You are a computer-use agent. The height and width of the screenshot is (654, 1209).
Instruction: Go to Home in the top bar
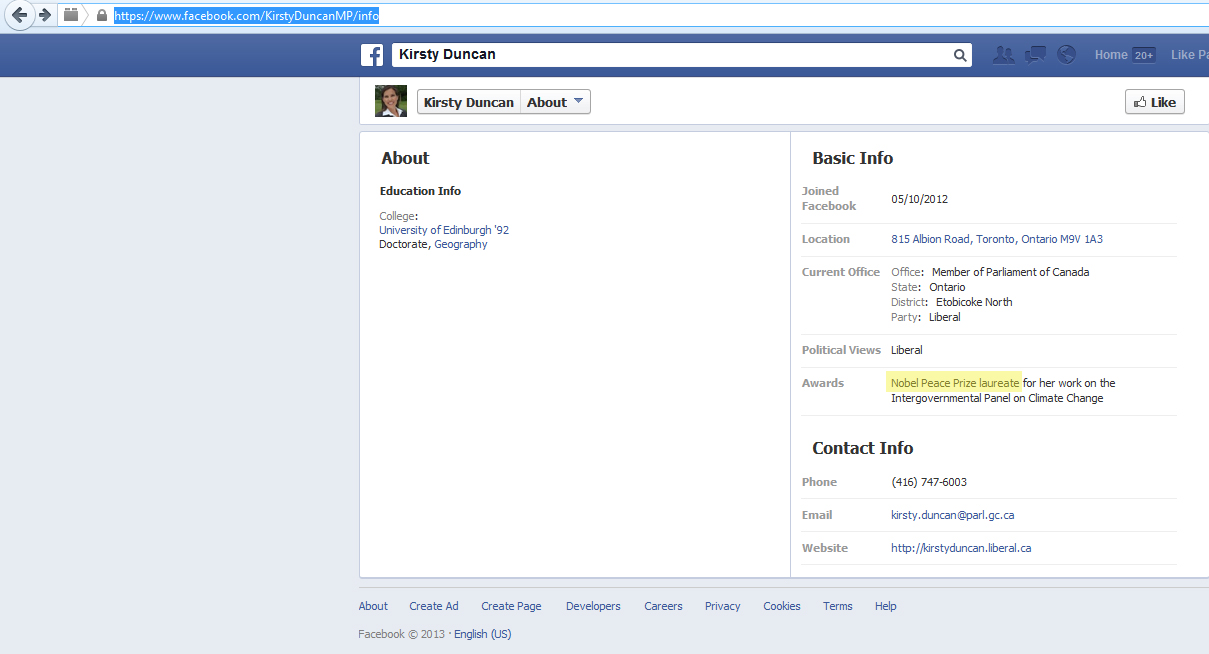[x=1110, y=55]
